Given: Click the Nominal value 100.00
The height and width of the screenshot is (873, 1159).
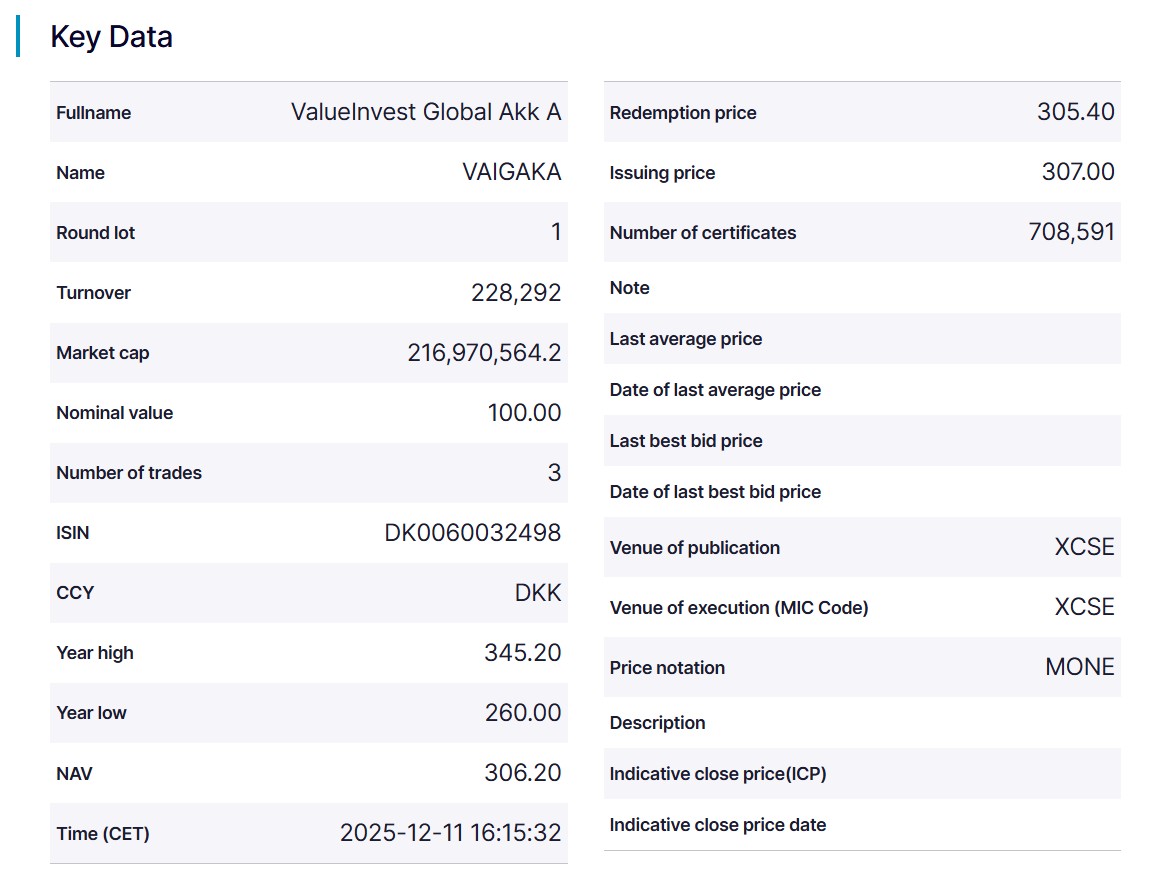Looking at the screenshot, I should pos(524,413).
